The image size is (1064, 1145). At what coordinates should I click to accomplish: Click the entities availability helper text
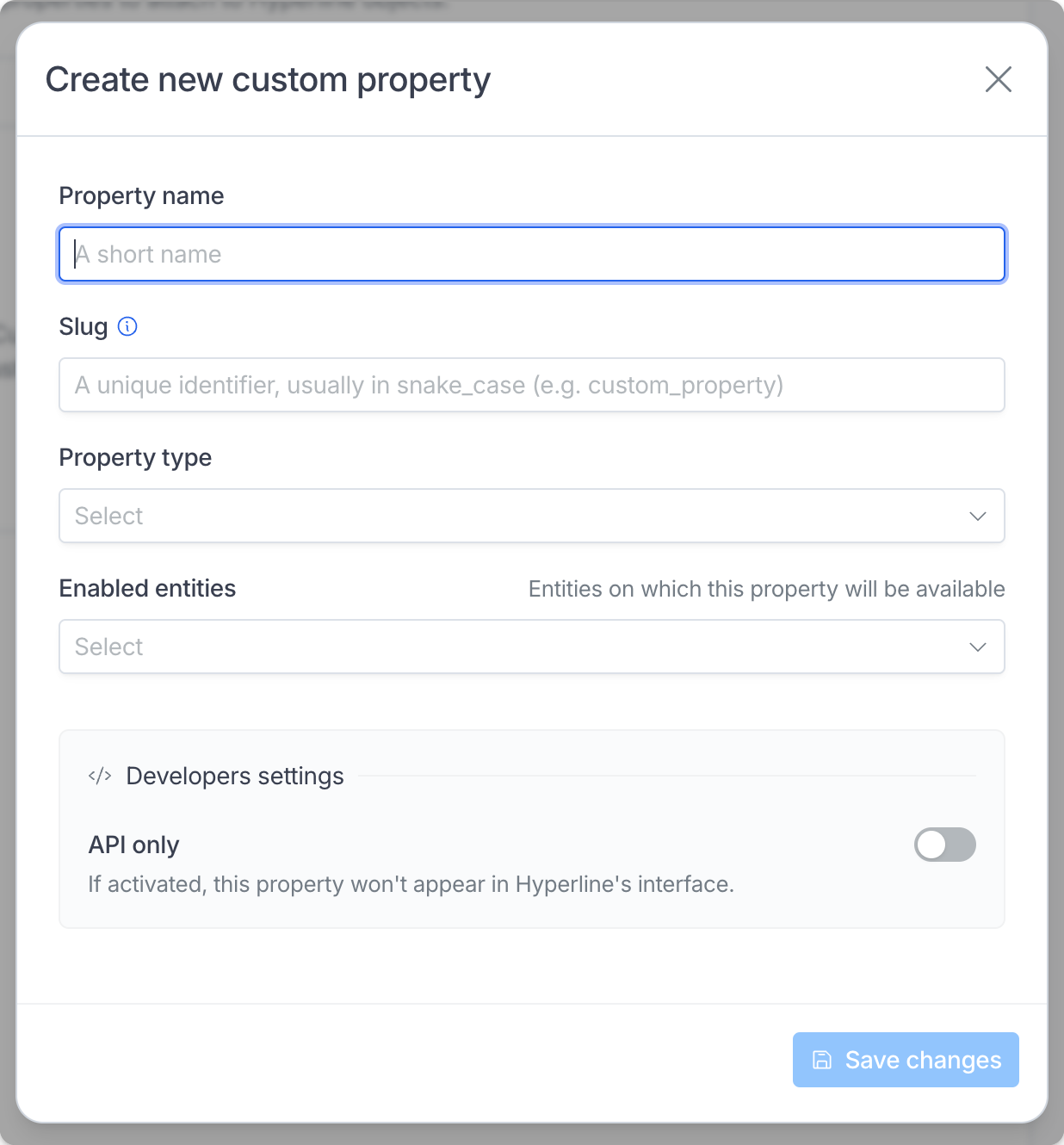click(766, 589)
